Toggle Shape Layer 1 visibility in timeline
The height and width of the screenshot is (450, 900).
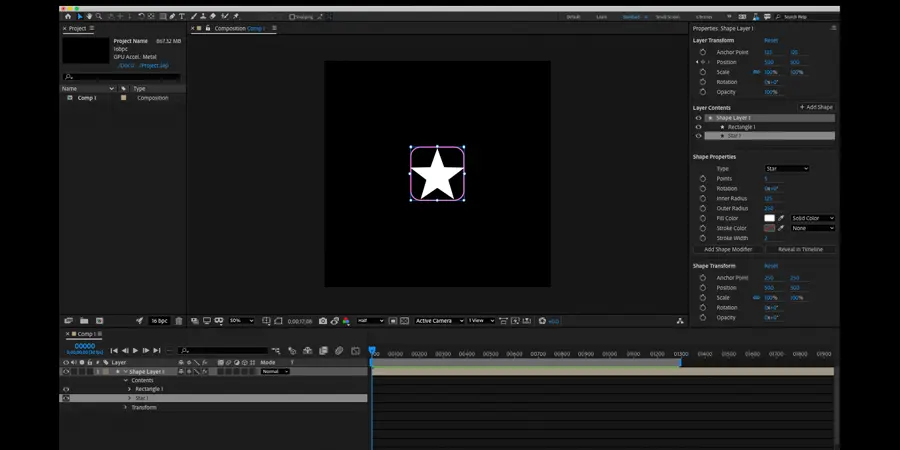[66, 371]
